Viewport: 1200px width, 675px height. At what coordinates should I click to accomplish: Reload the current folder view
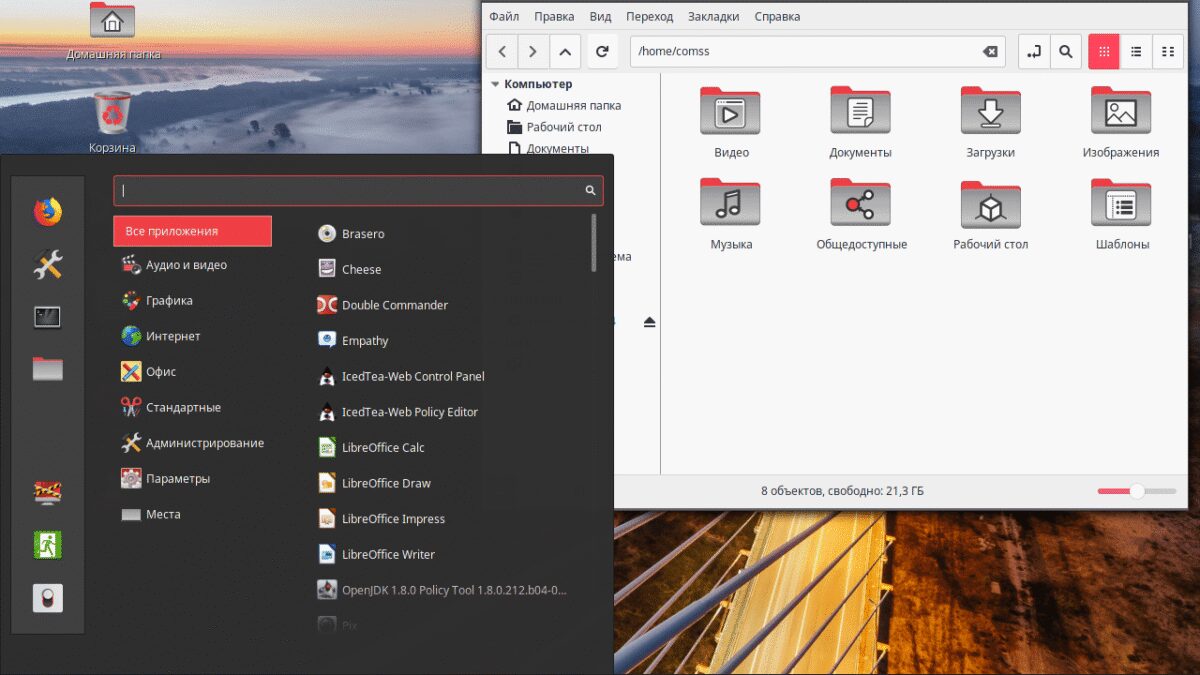[x=601, y=51]
